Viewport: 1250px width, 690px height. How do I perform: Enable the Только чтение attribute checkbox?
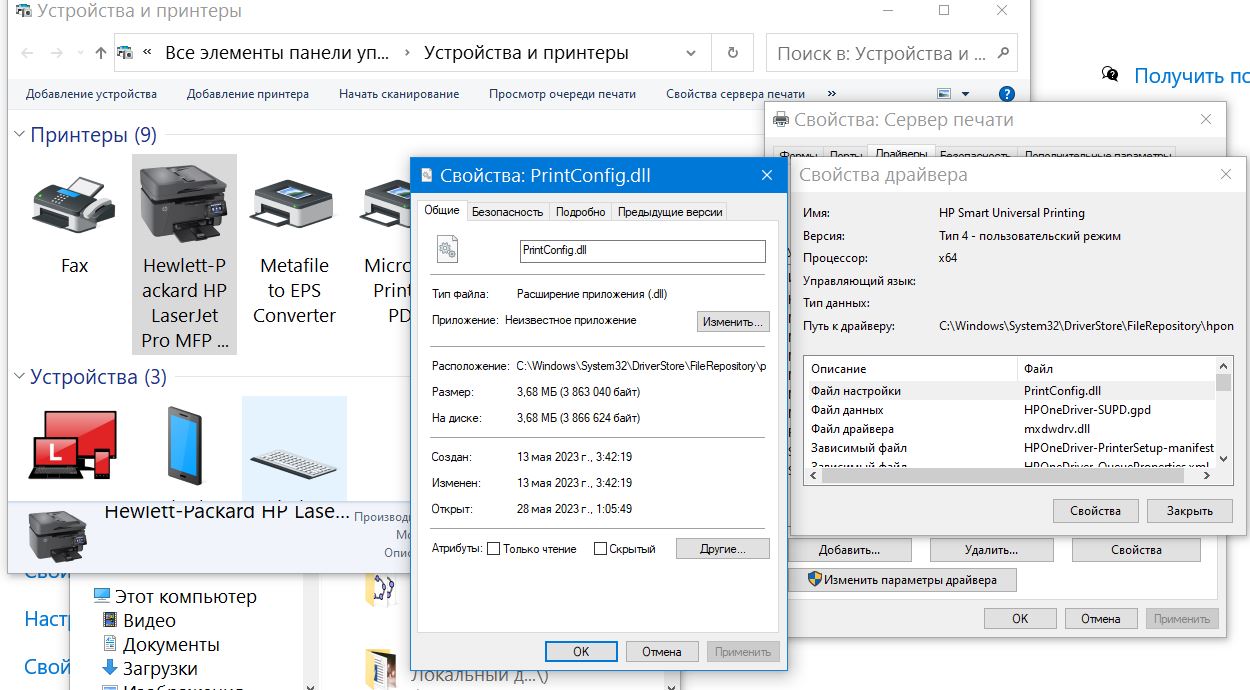point(493,549)
